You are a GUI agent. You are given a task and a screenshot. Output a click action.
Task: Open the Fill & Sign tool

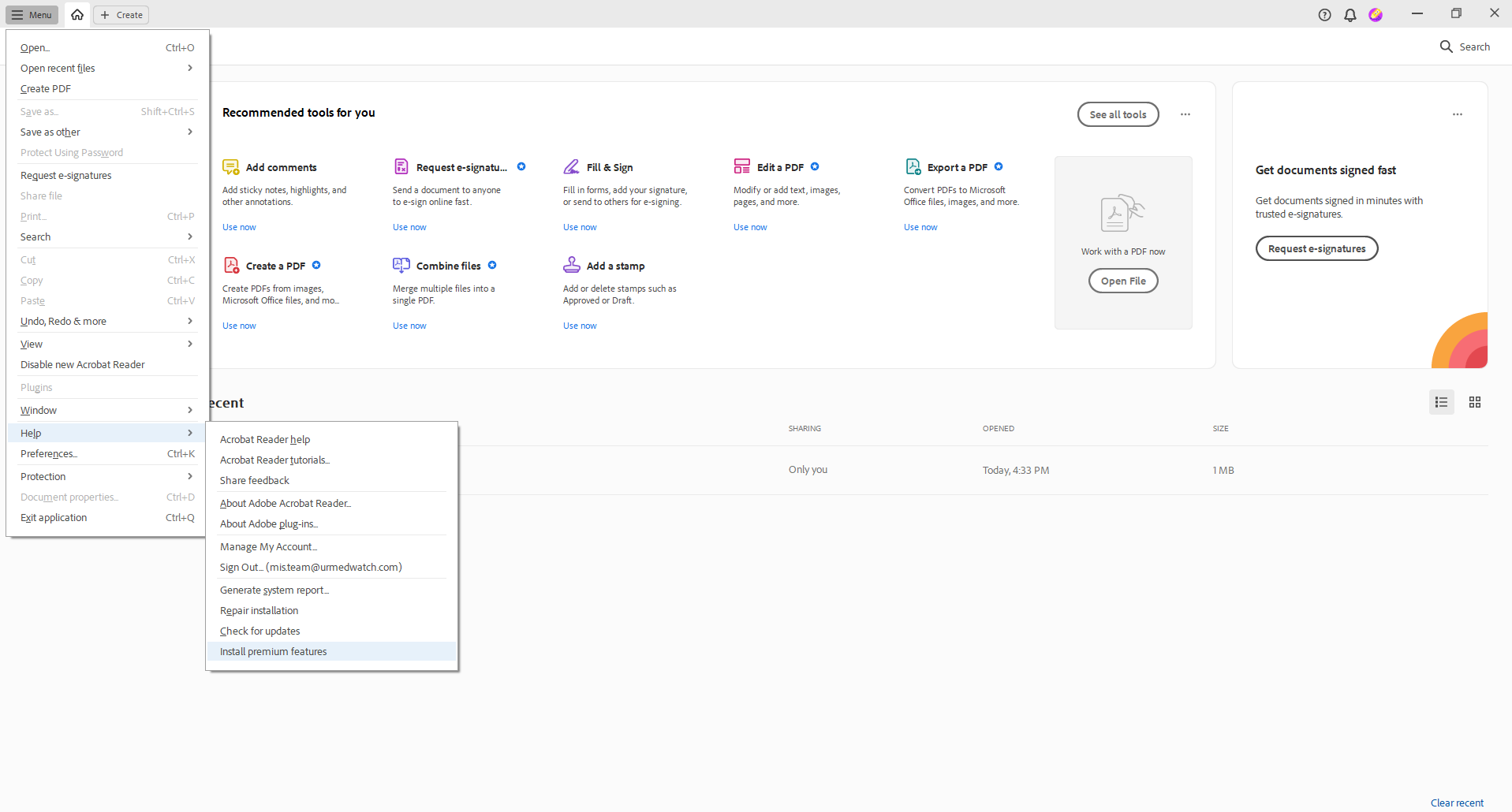pos(610,167)
